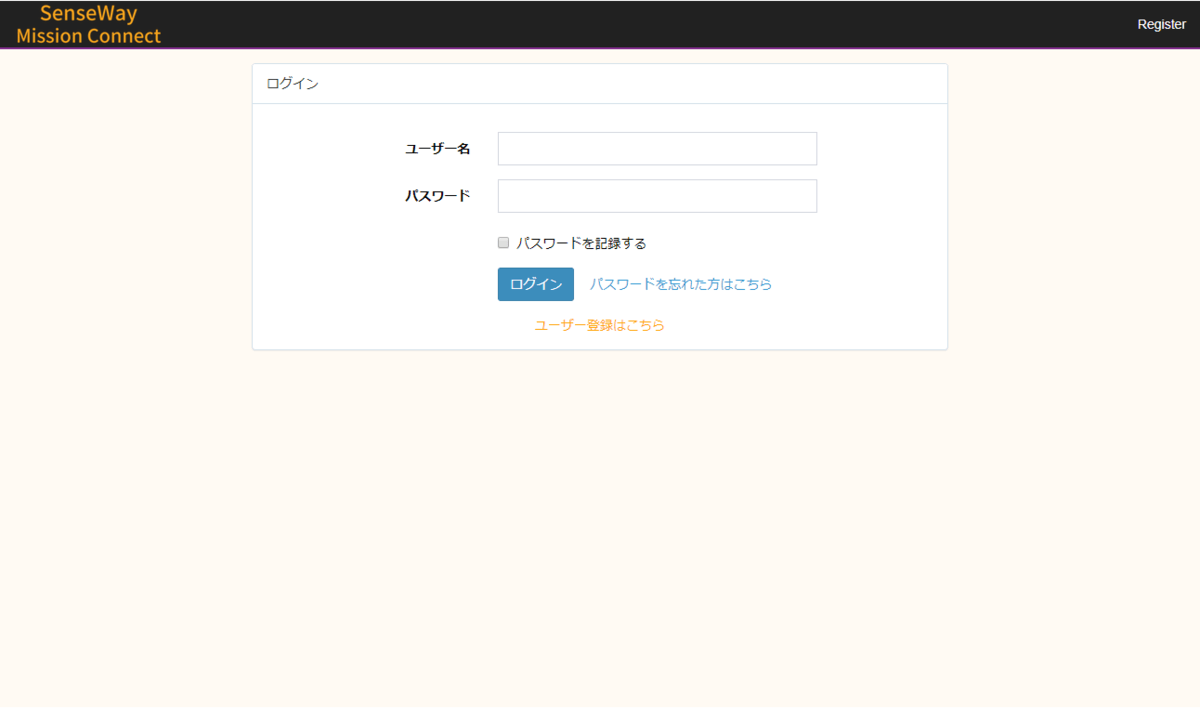The height and width of the screenshot is (708, 1200).
Task: Focus the パスワード input field
Action: (657, 196)
